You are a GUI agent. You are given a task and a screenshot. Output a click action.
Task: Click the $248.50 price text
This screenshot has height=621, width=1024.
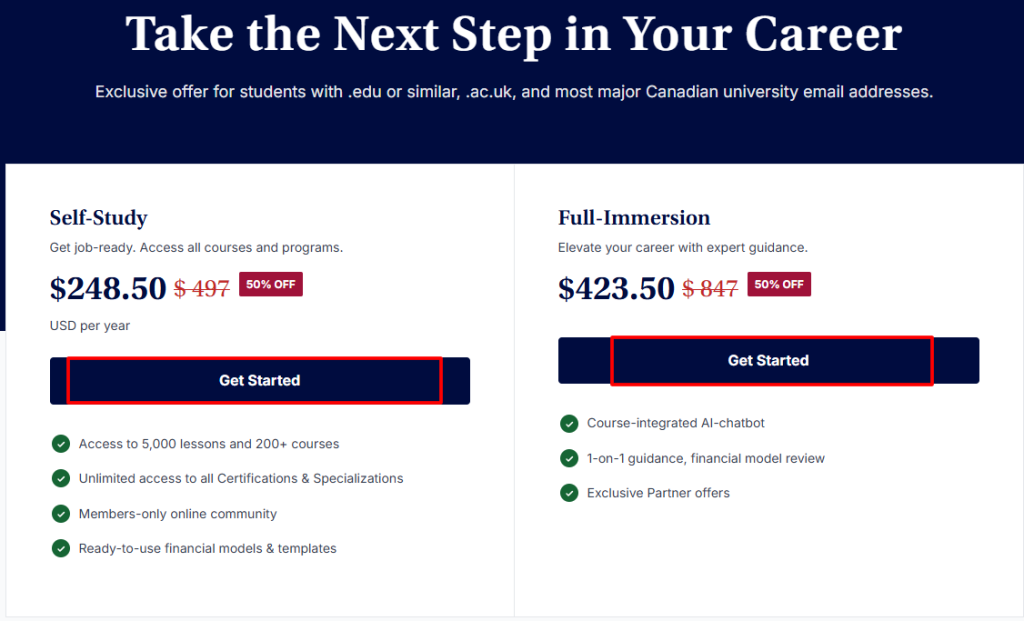[108, 288]
